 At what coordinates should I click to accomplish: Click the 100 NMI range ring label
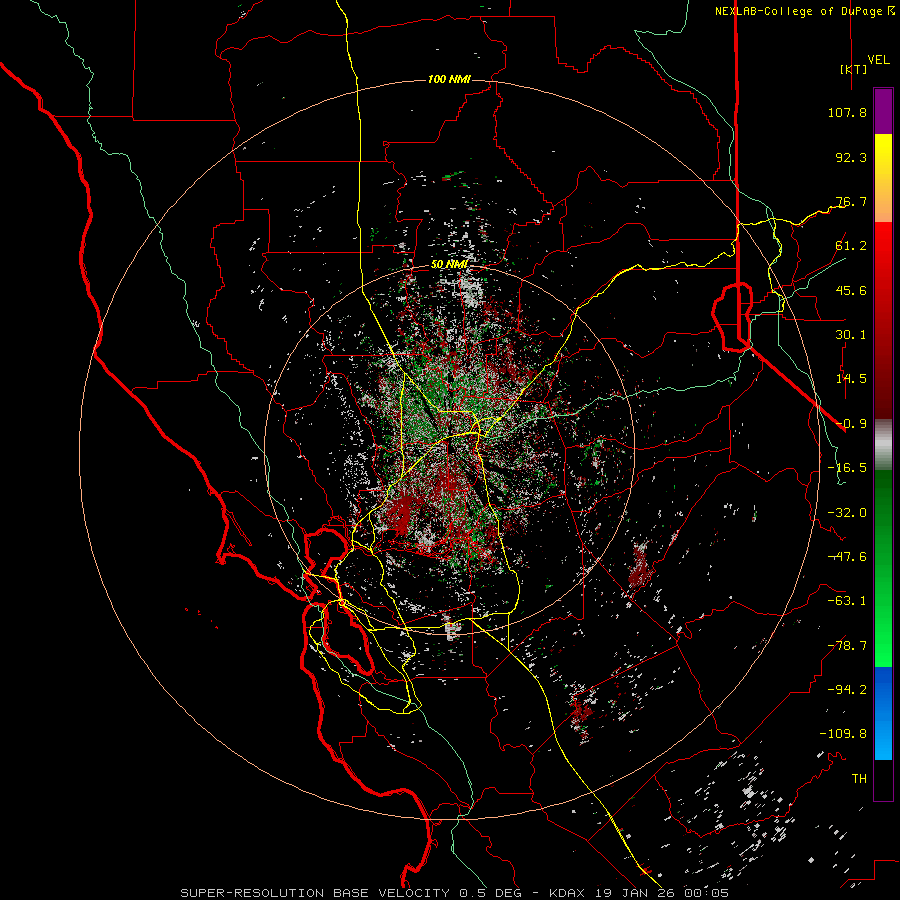449,79
